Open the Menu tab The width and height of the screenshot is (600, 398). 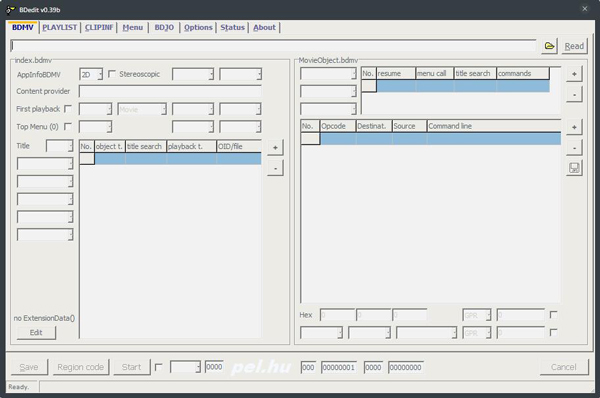pos(133,28)
